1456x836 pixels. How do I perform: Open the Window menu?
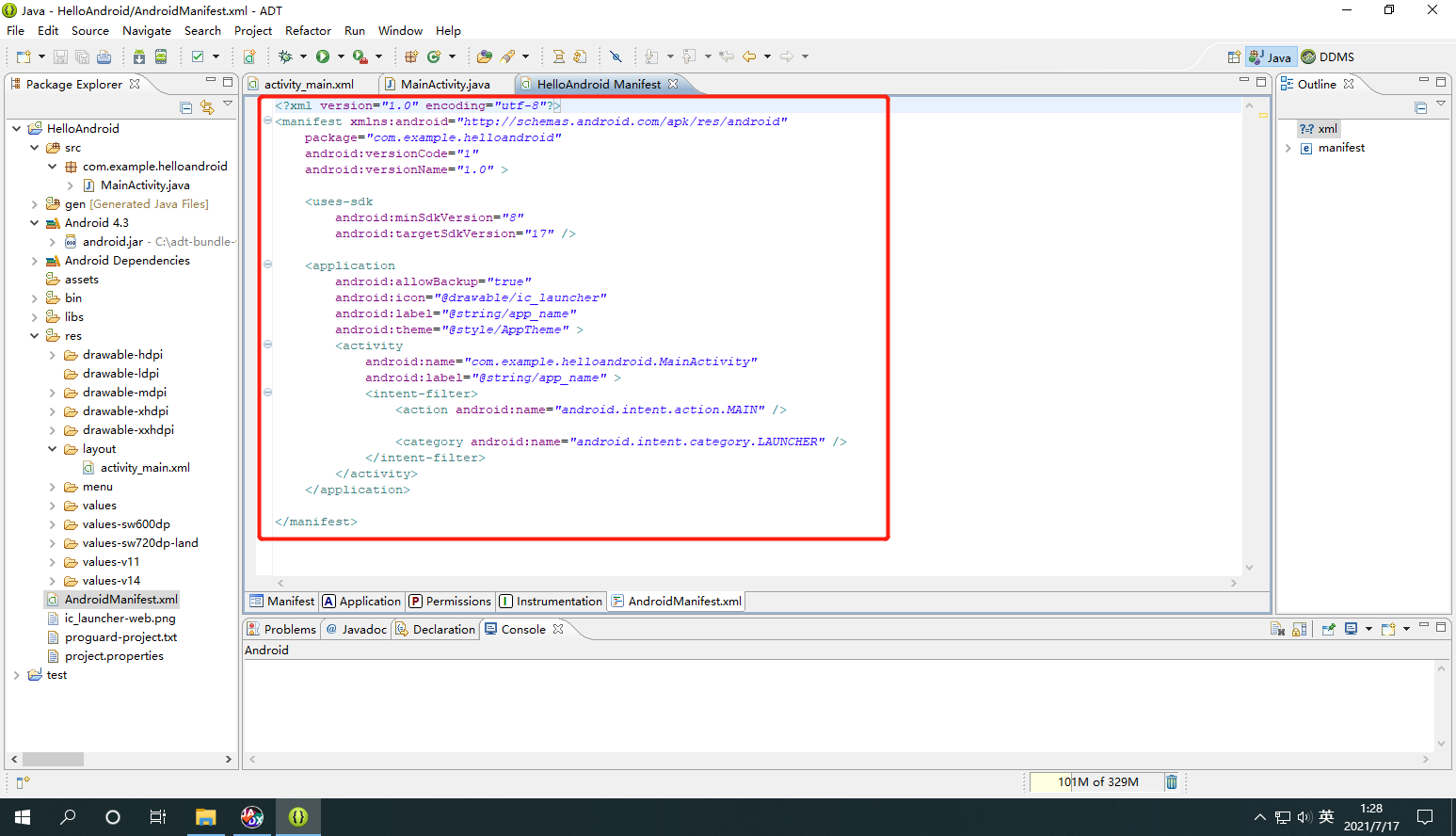(x=400, y=30)
